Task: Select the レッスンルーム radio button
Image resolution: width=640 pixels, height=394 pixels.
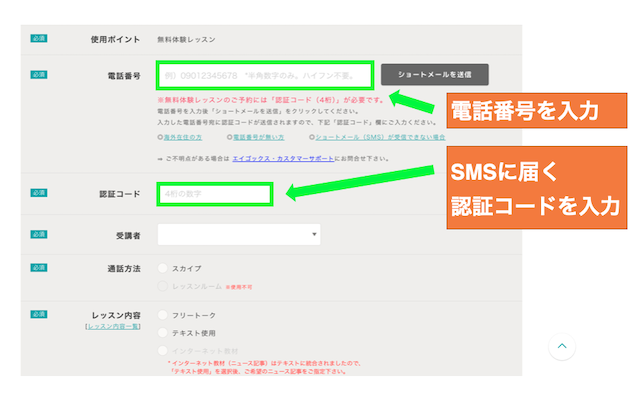Action: (162, 286)
